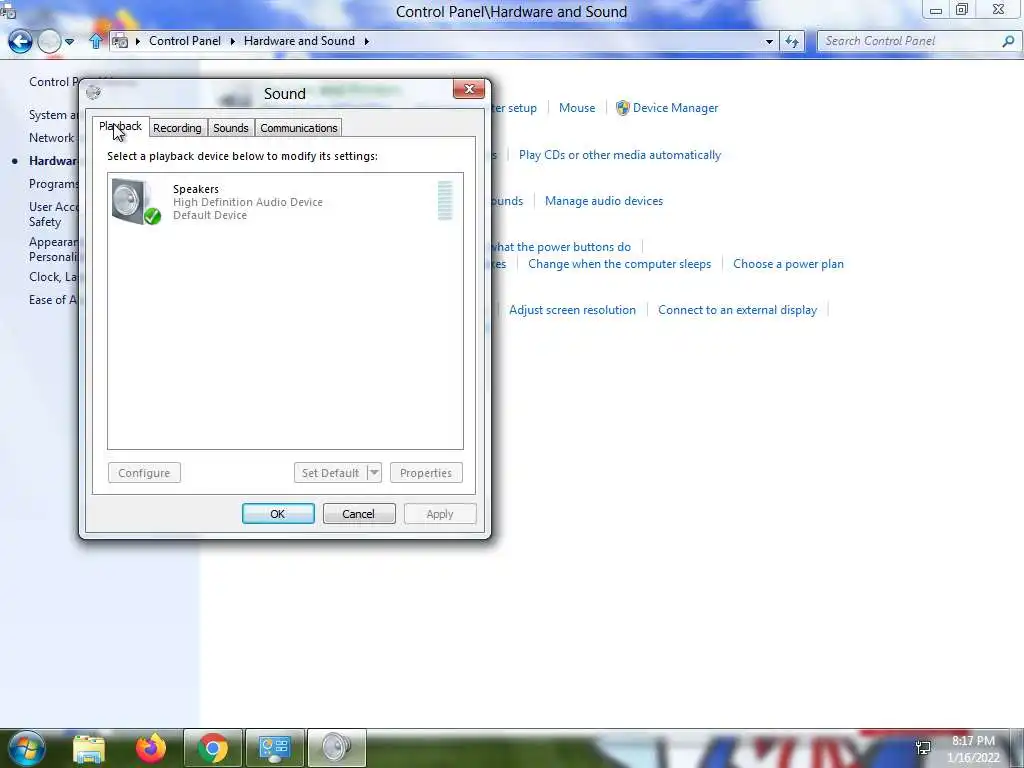The image size is (1024, 768).
Task: Click the network tray icon
Action: pyautogui.click(x=923, y=748)
